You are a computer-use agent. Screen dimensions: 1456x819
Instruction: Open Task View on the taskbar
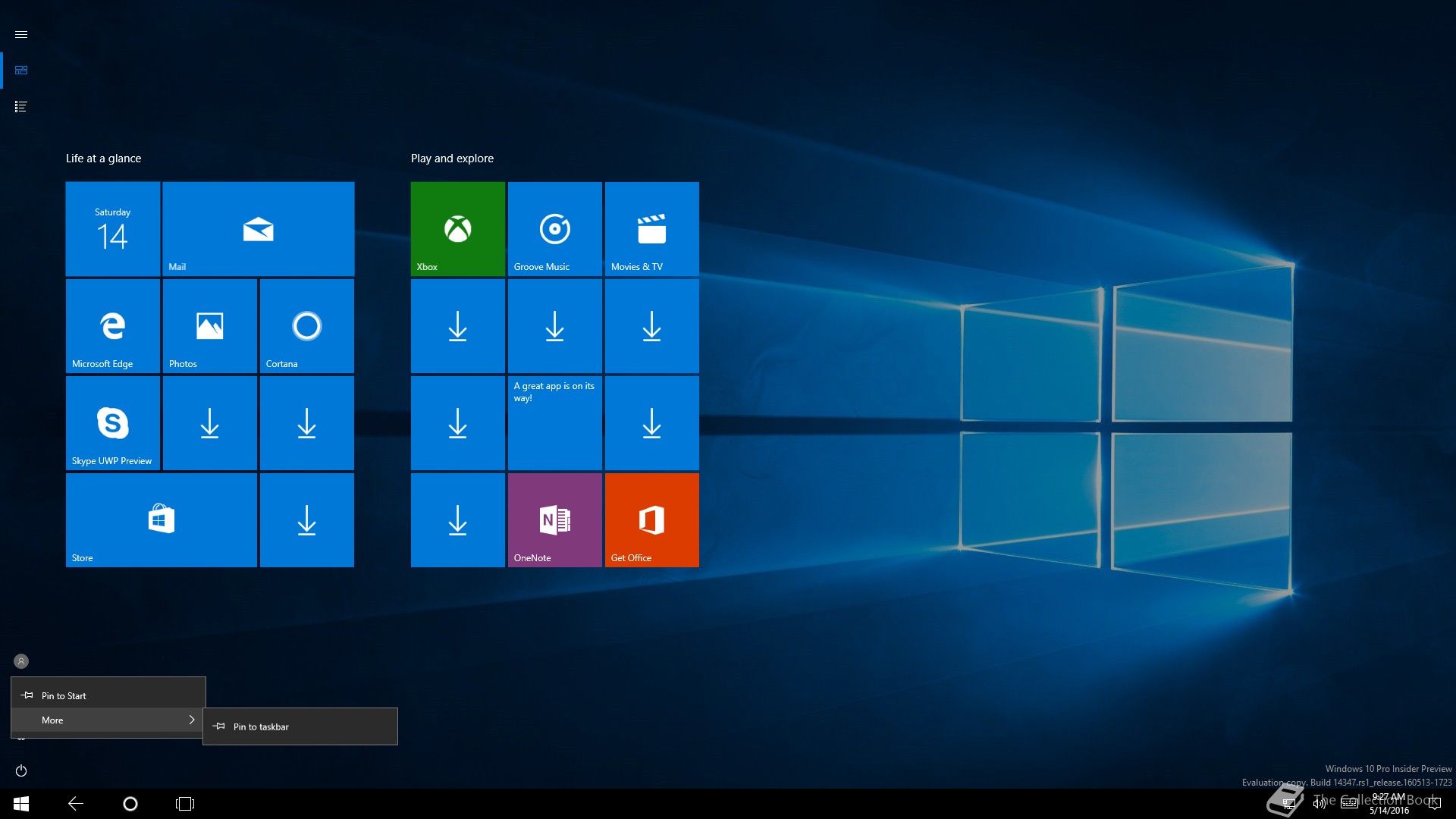185,804
